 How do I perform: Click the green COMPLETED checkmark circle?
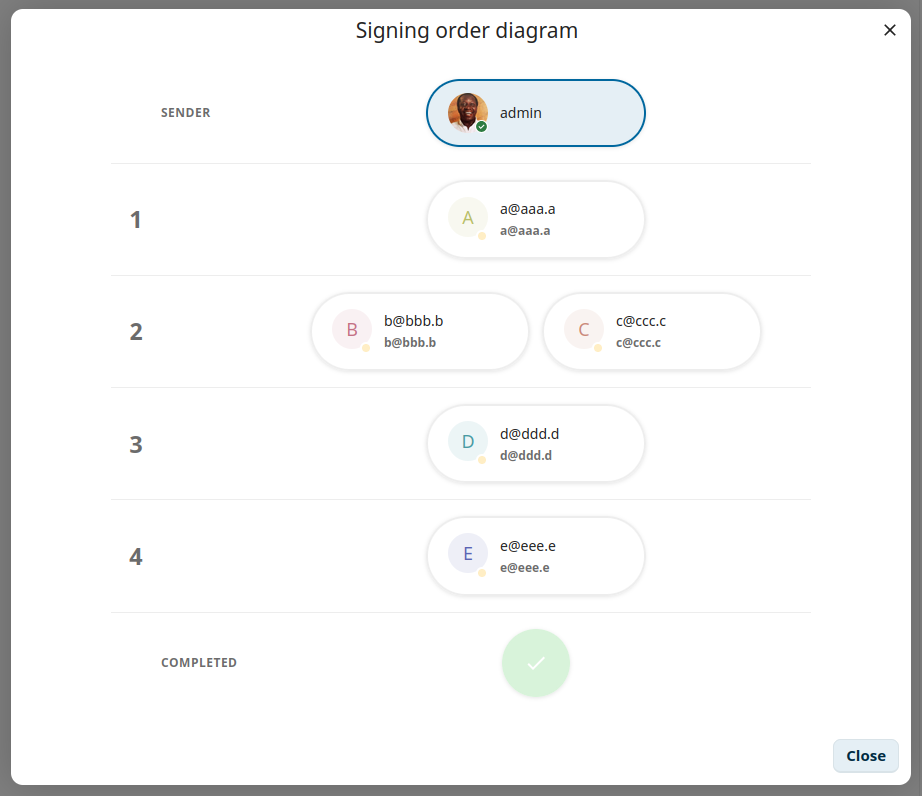point(535,662)
